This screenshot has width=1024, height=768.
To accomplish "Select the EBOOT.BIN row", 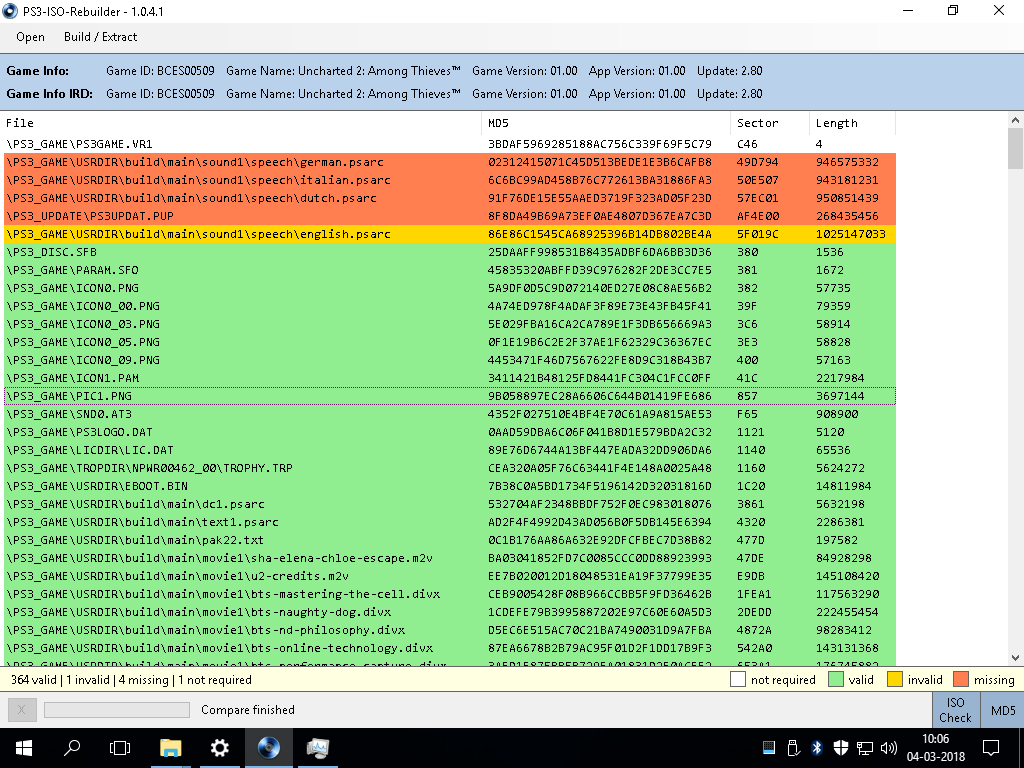I will coord(449,487).
